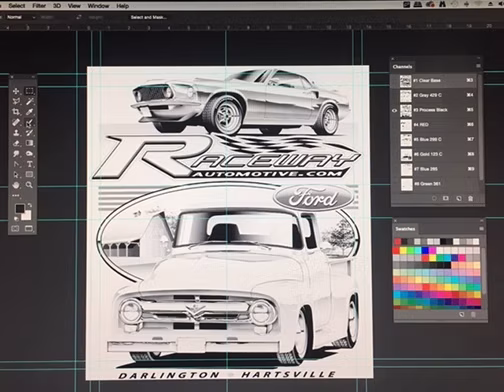504x392 pixels.
Task: Swap width and height in options bar
Action: 79,17
